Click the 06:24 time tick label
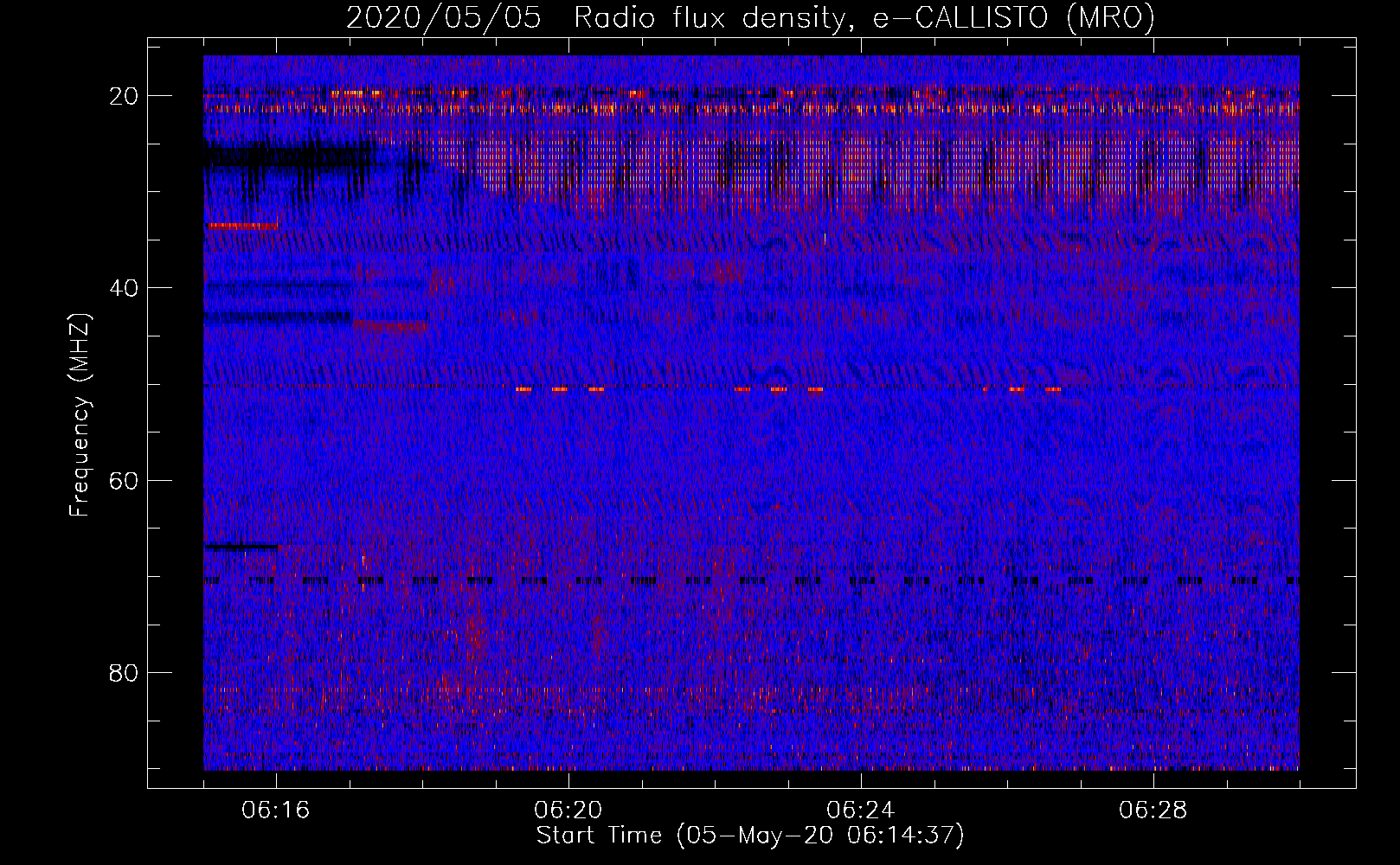 pyautogui.click(x=861, y=811)
